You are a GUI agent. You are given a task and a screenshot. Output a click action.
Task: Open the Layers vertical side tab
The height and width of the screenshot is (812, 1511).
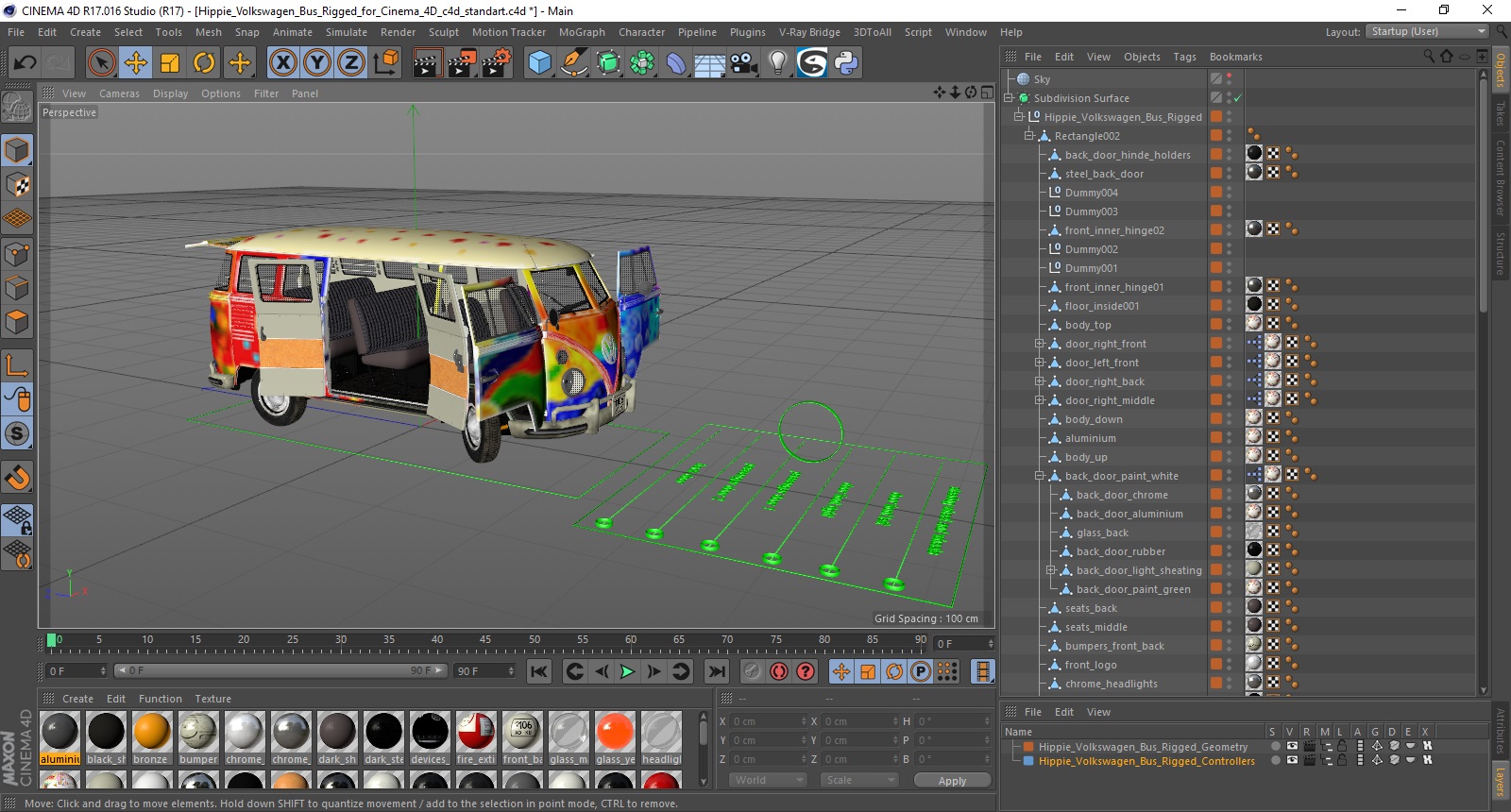point(1501,781)
